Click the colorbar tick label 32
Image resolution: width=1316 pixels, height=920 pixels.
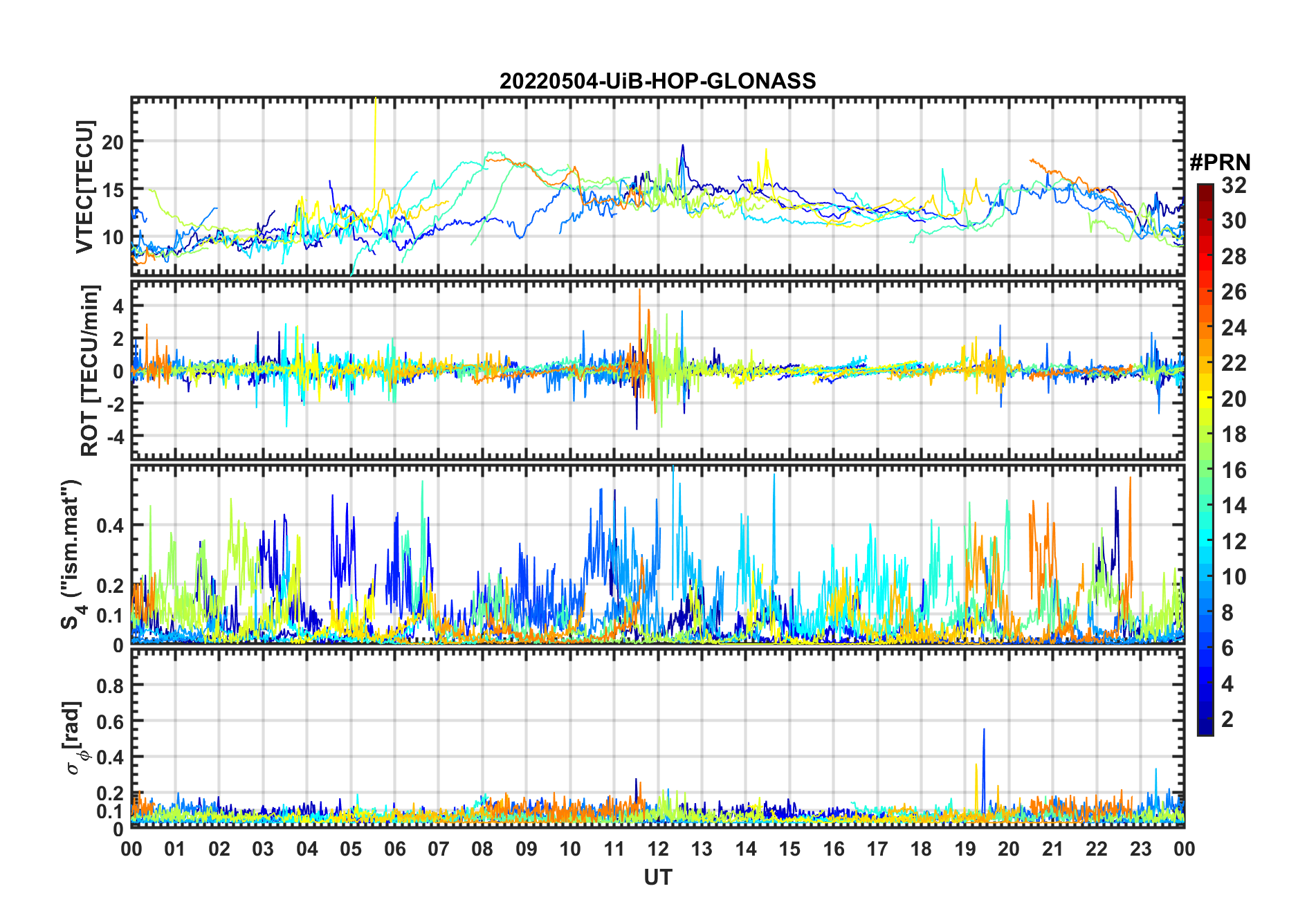1234,185
